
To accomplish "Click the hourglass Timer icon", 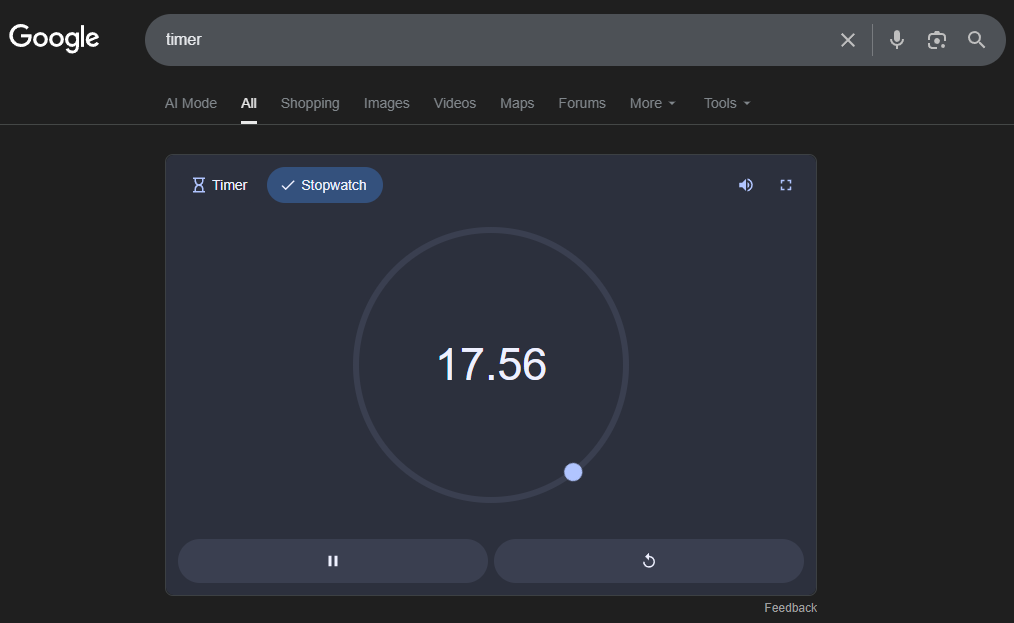I will pyautogui.click(x=199, y=185).
